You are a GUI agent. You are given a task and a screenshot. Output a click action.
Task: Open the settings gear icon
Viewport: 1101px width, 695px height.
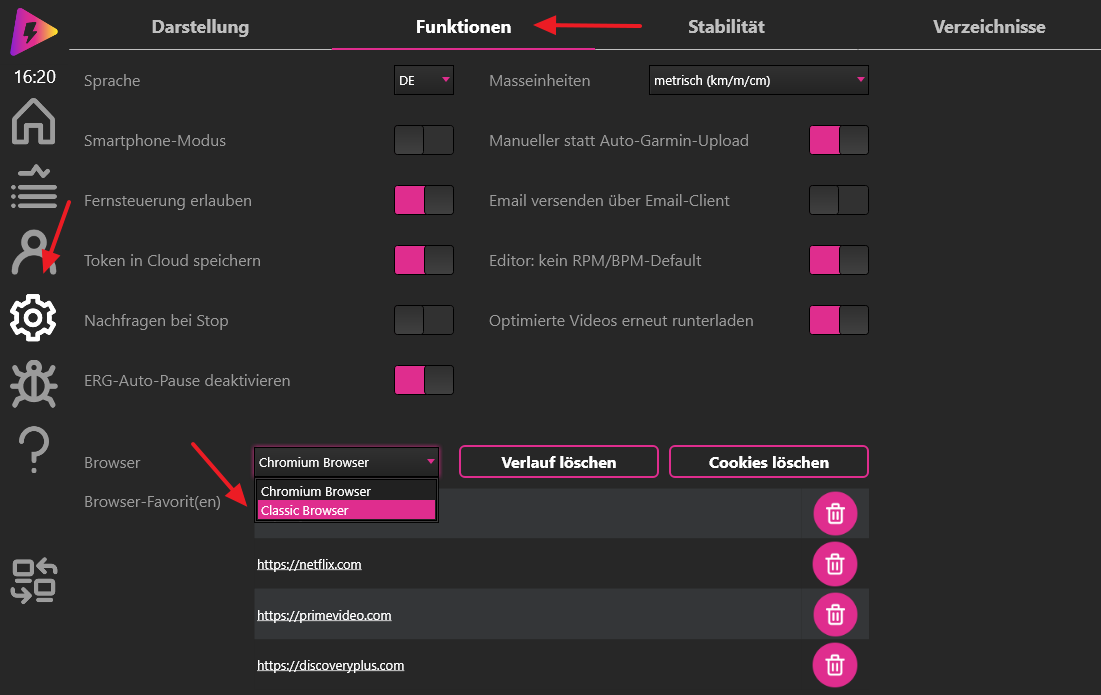tap(33, 317)
